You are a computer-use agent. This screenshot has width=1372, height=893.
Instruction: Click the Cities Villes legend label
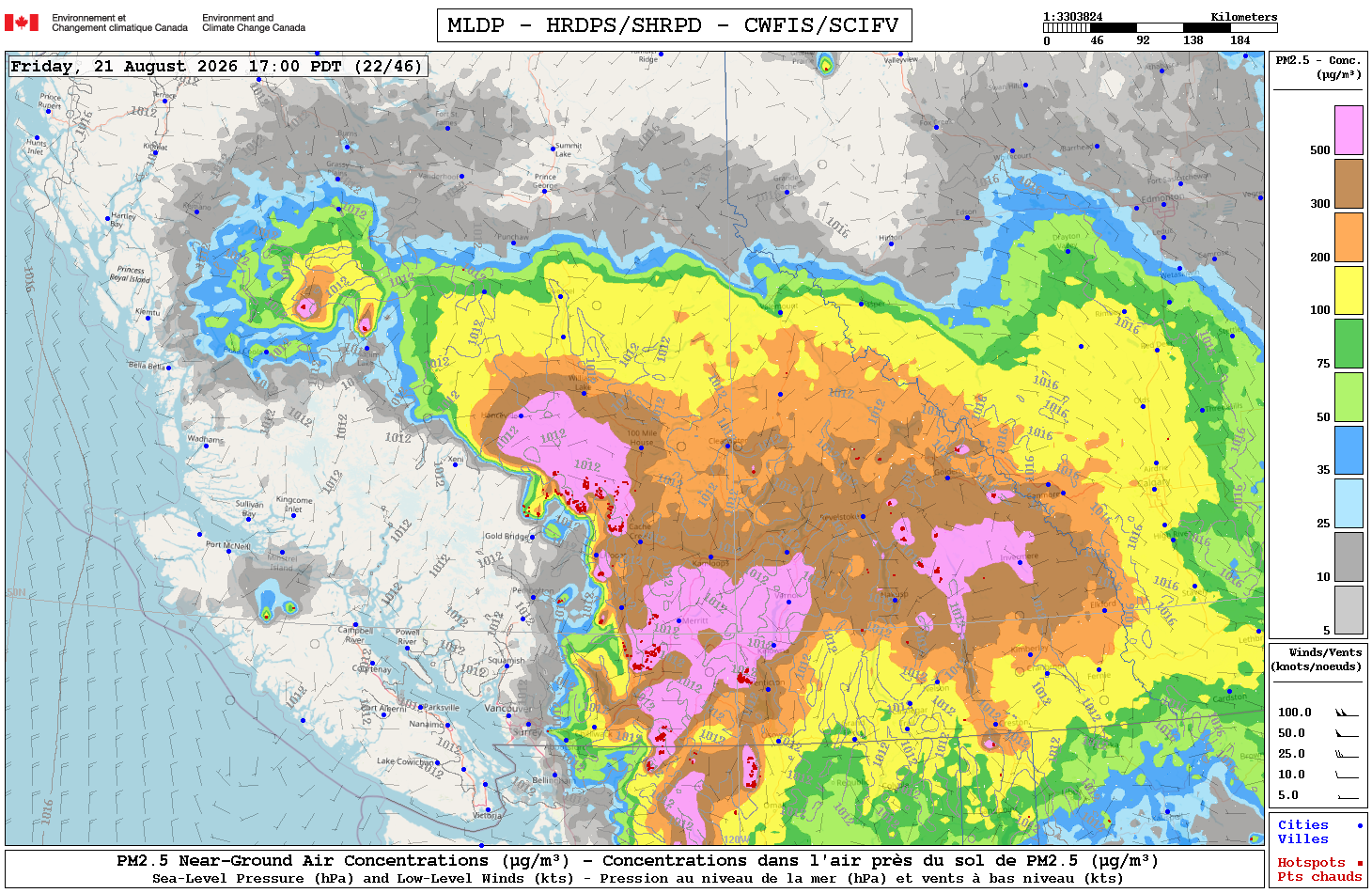(1303, 832)
